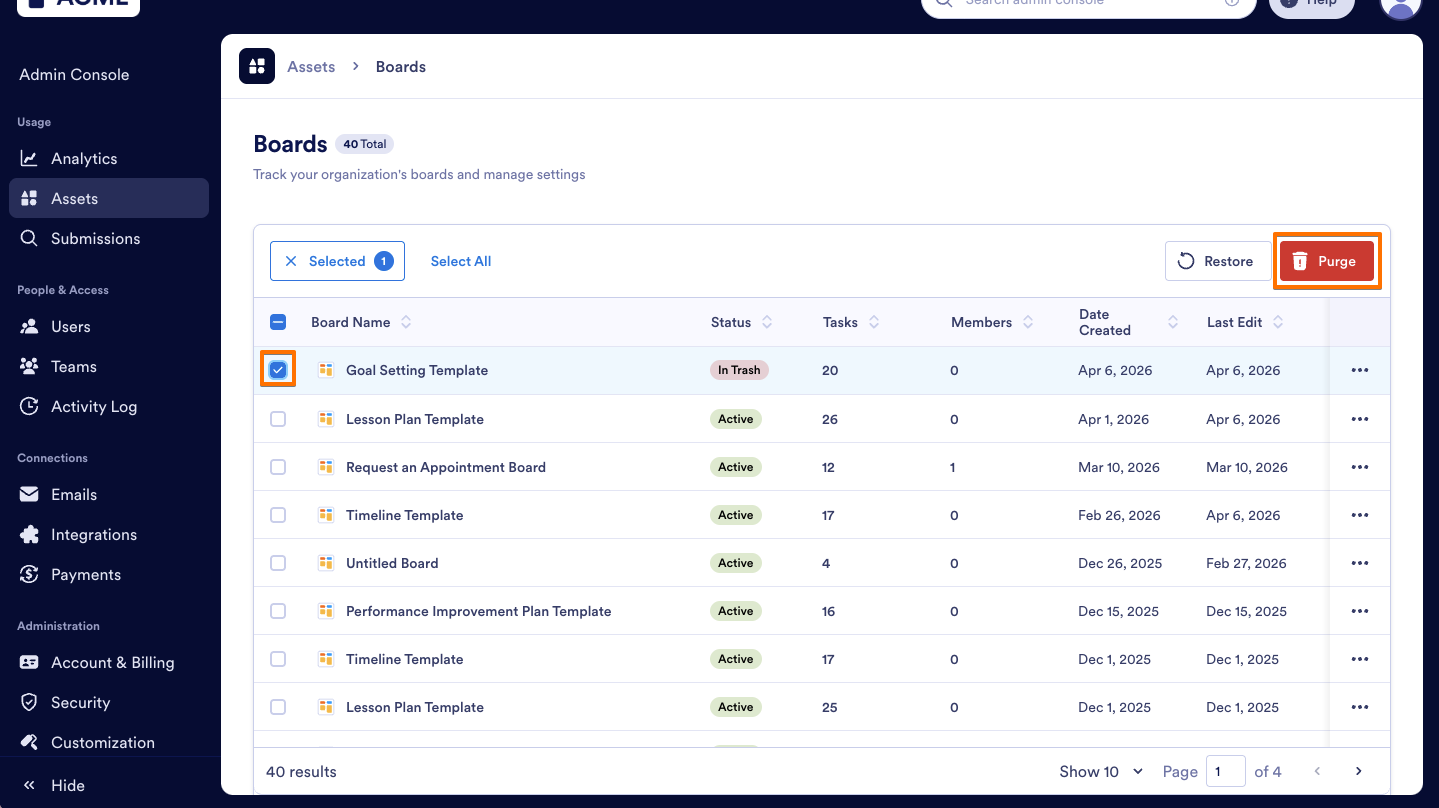
Task: Click the Restore button
Action: [1218, 260]
